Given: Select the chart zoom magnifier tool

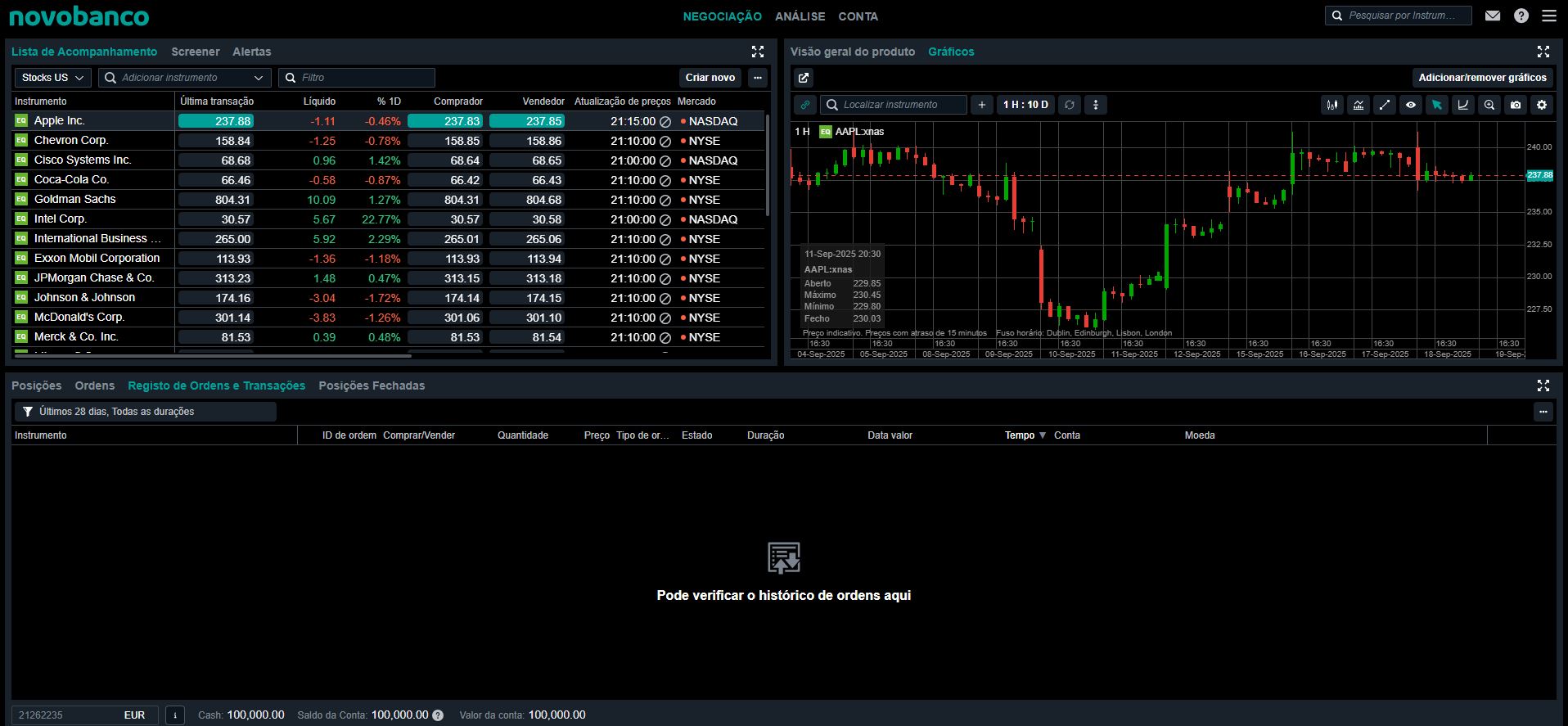Looking at the screenshot, I should coord(1489,105).
